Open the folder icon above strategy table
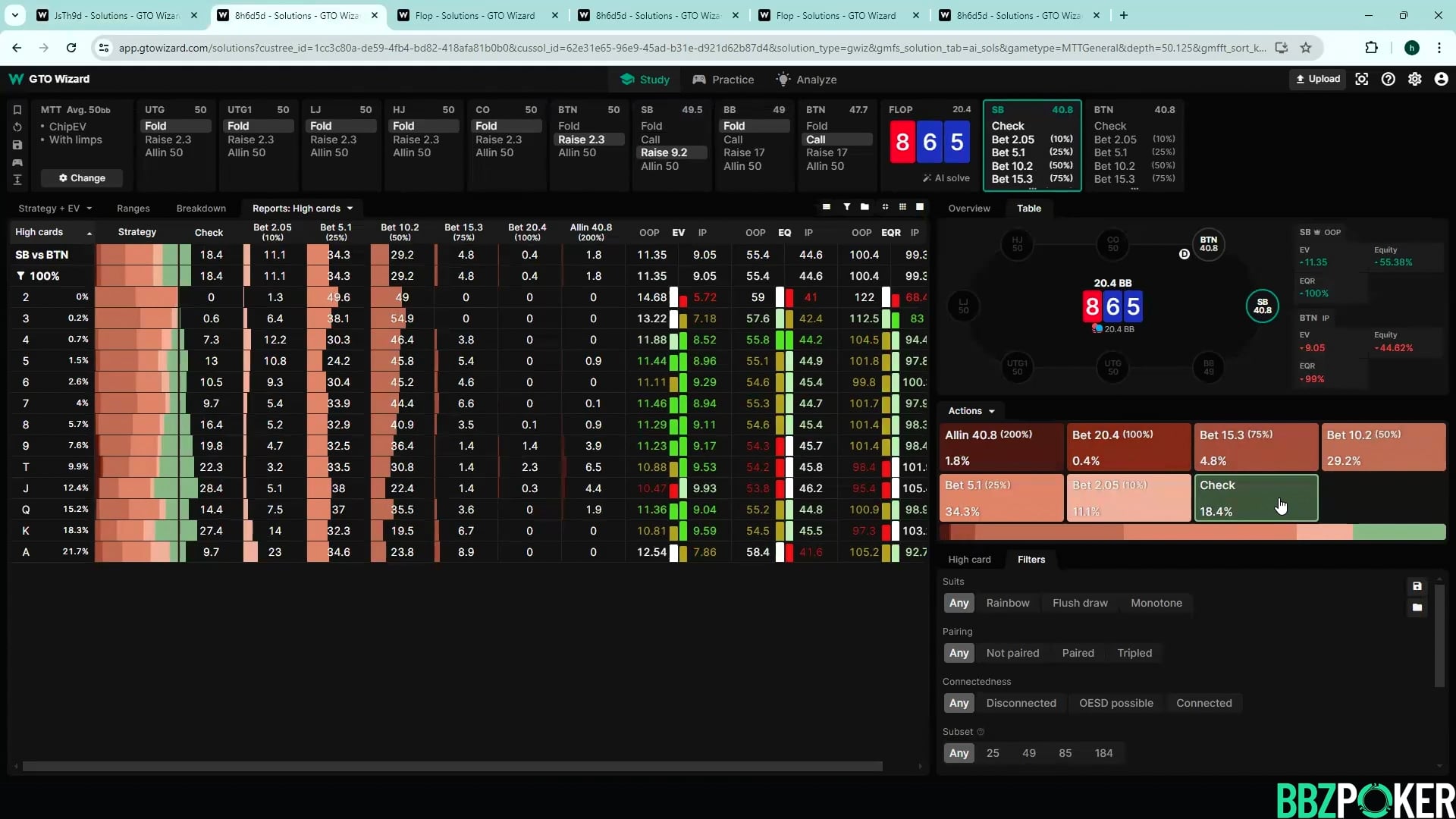Viewport: 1456px width, 819px height. pos(864,207)
